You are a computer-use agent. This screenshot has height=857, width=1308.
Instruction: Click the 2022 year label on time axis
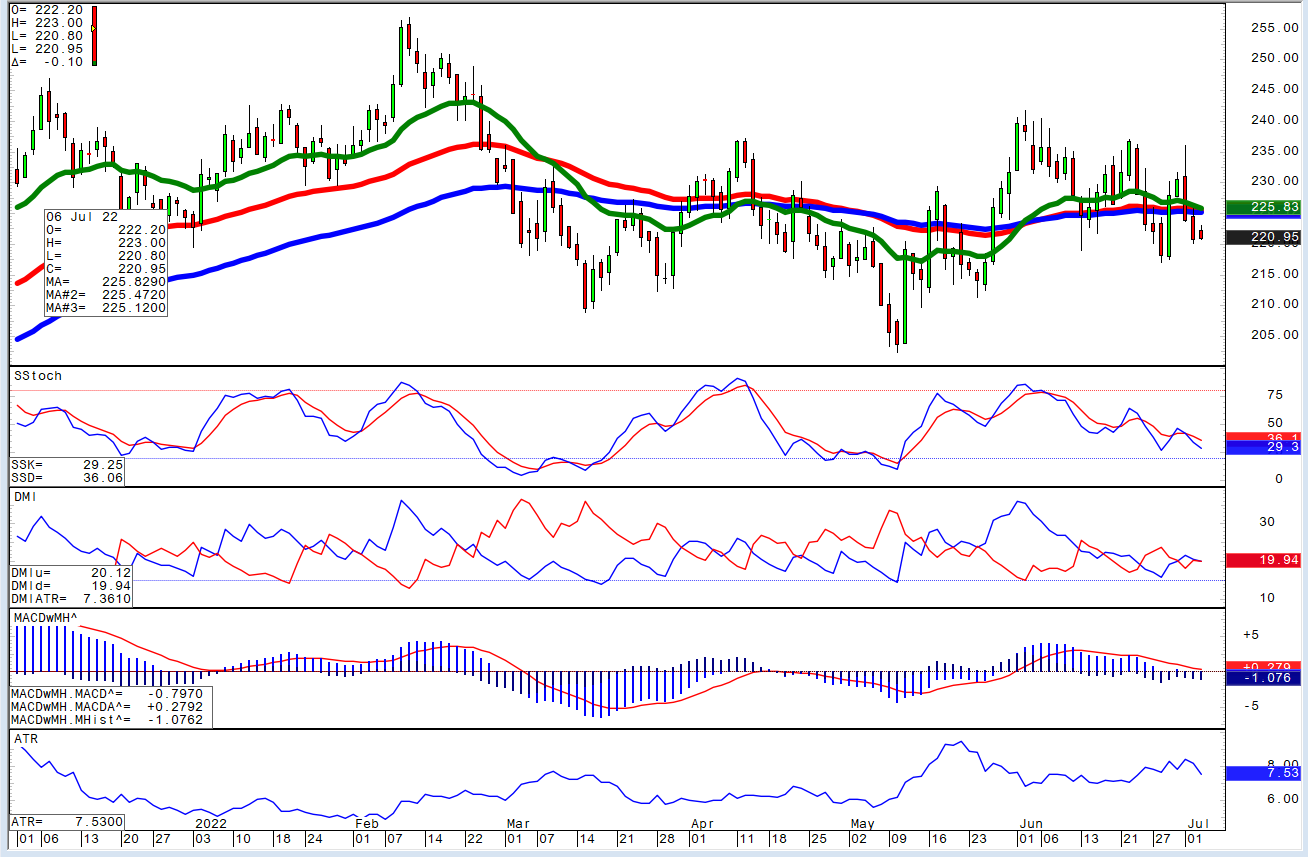pyautogui.click(x=211, y=823)
